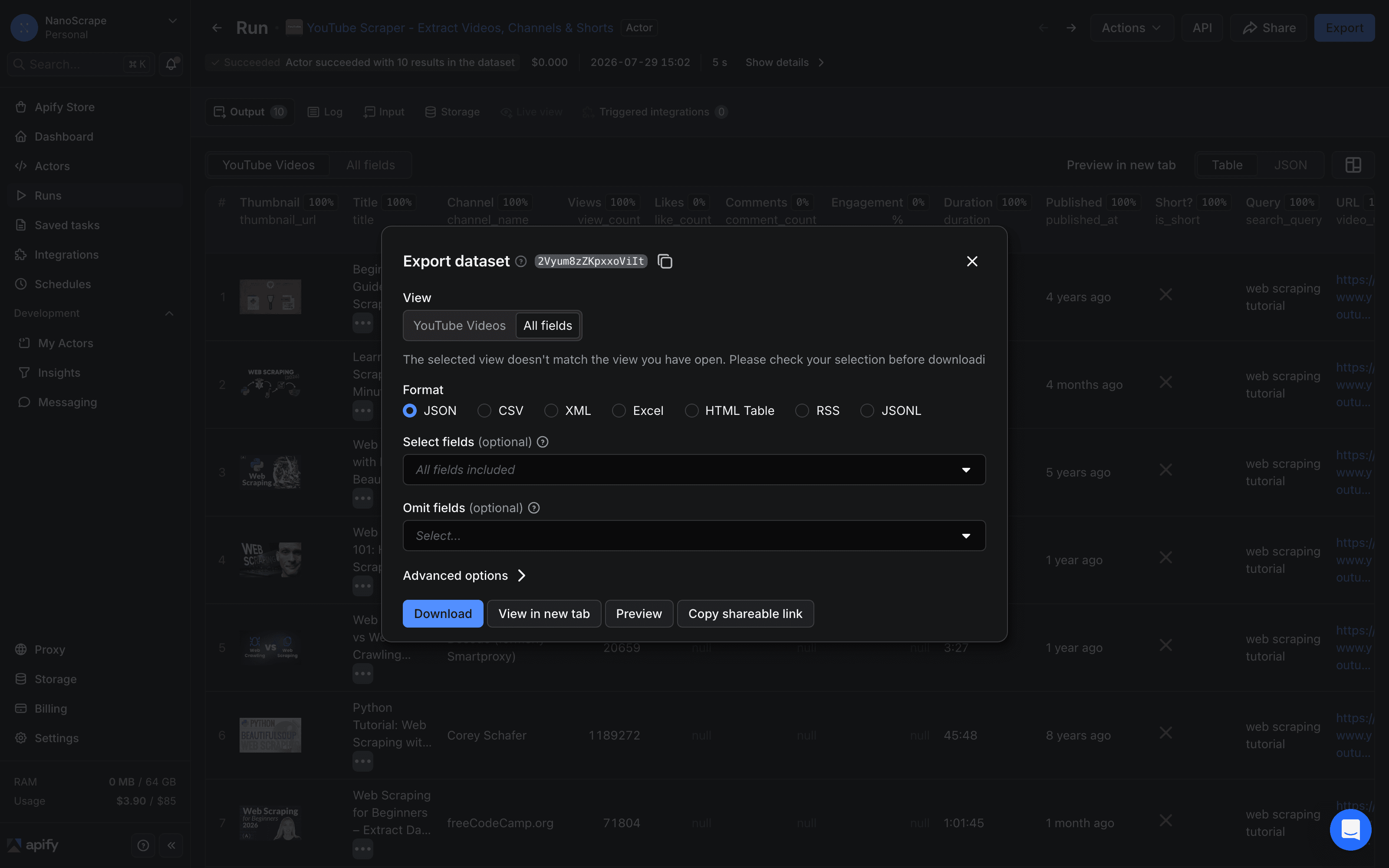Click the API button
This screenshot has height=868, width=1389.
coord(1202,27)
